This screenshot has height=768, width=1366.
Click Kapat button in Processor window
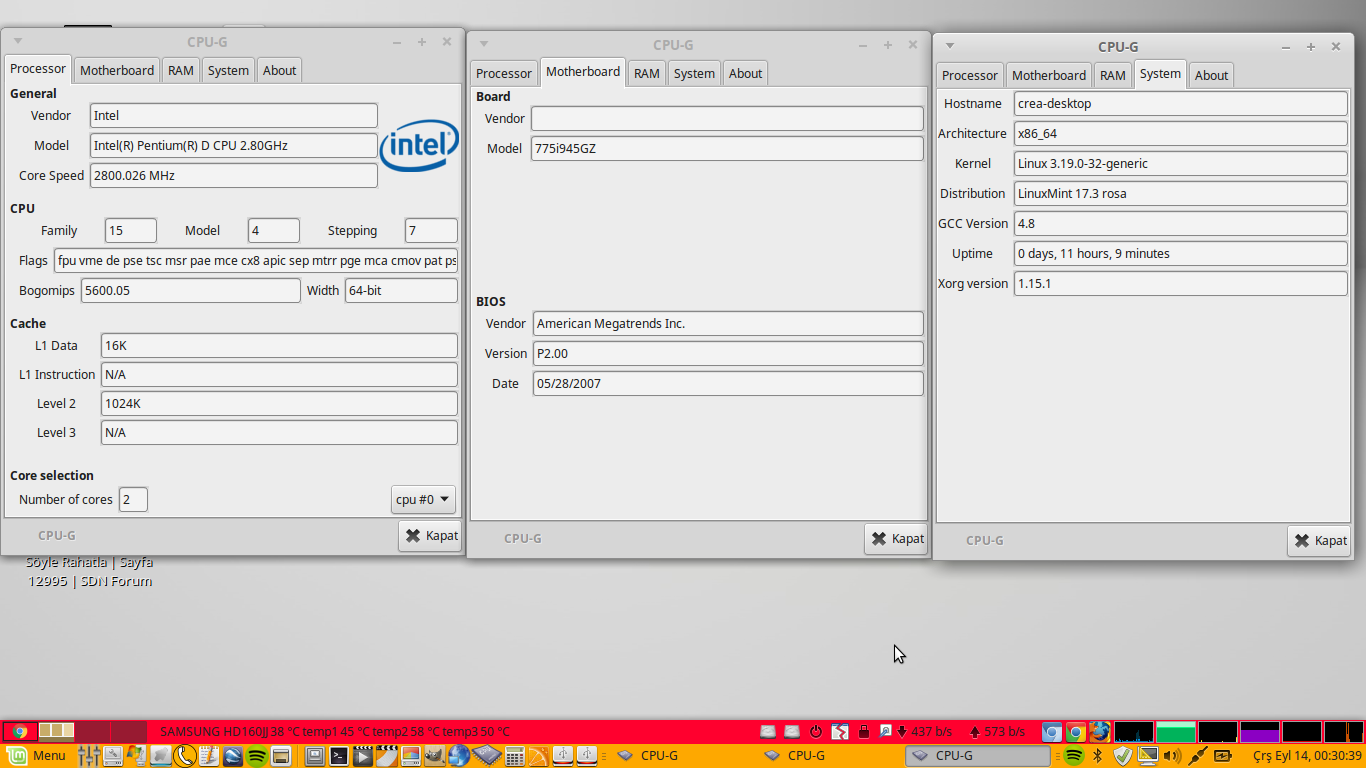click(430, 535)
